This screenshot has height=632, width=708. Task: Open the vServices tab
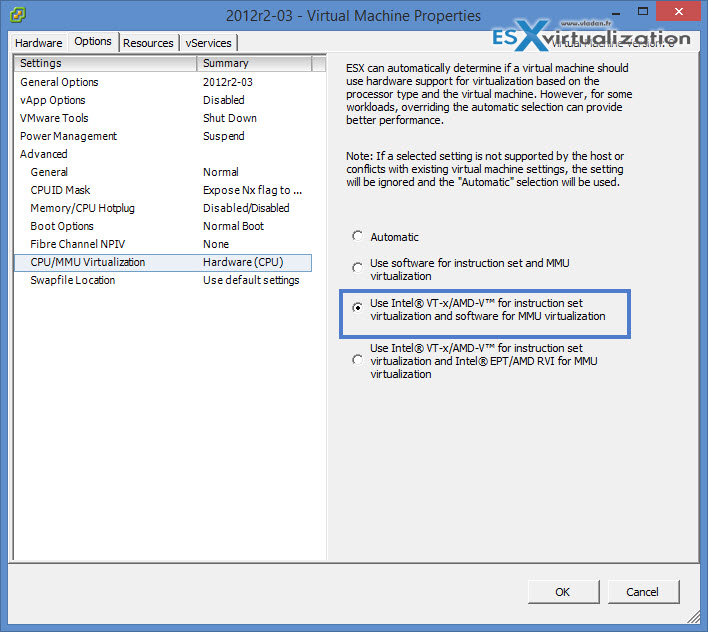[x=209, y=43]
